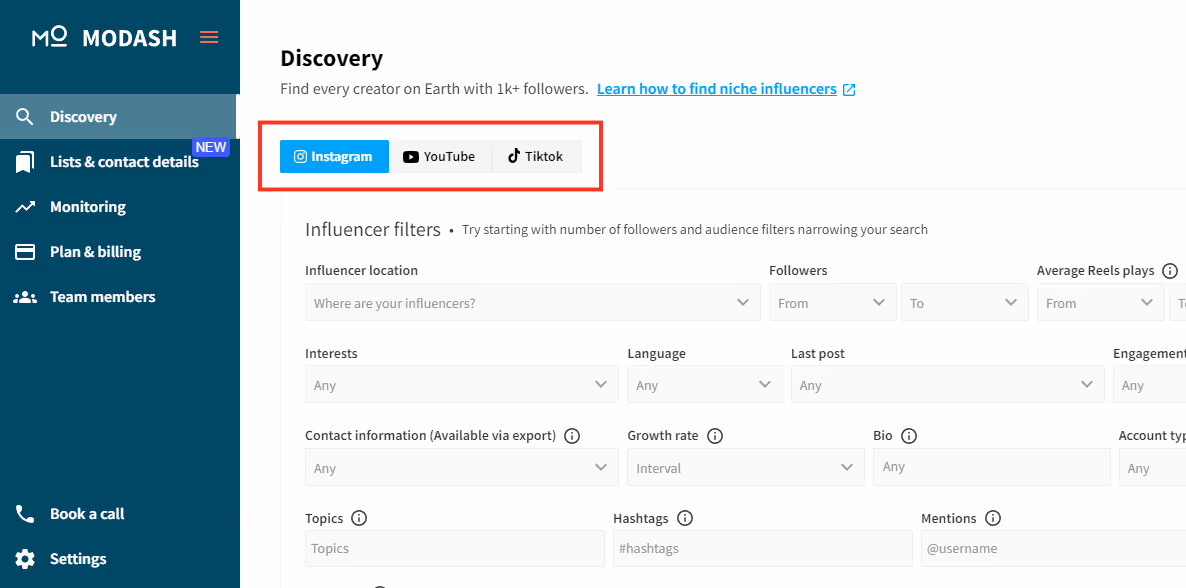Collapse sidebar with hamburger menu icon
This screenshot has width=1186, height=588.
point(209,37)
